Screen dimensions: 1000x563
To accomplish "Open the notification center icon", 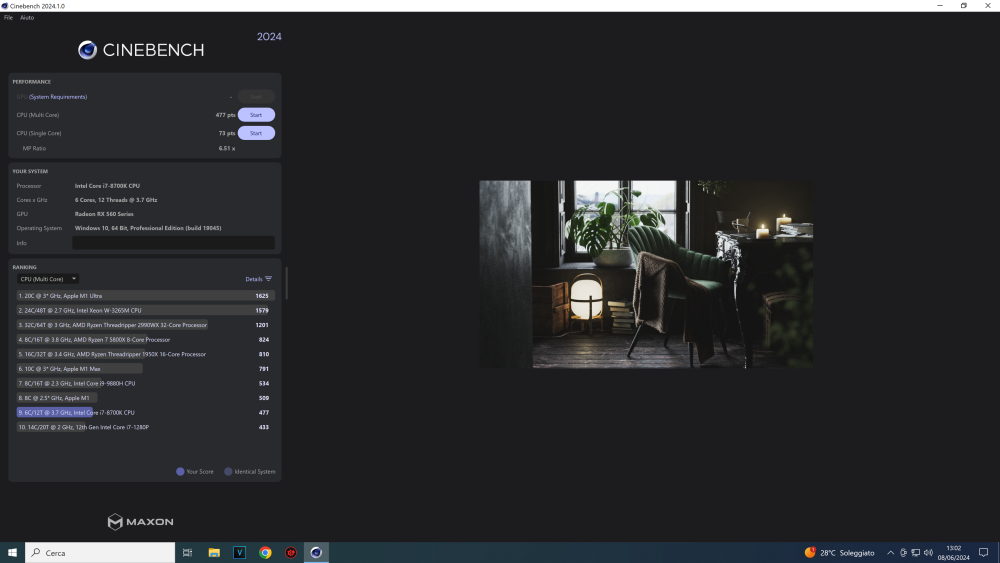I will pos(983,553).
